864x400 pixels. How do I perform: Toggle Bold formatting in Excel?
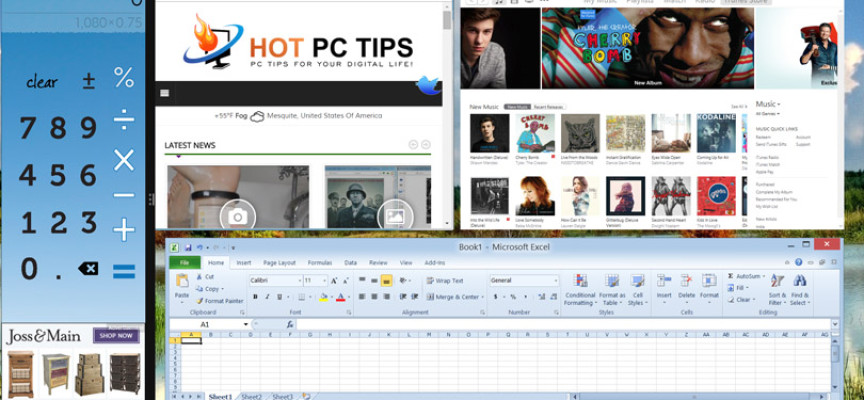[x=255, y=297]
